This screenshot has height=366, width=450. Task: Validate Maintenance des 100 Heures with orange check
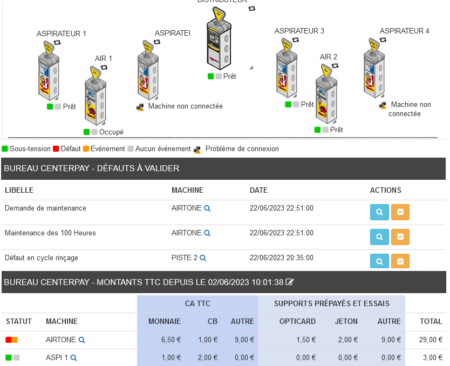coord(400,237)
